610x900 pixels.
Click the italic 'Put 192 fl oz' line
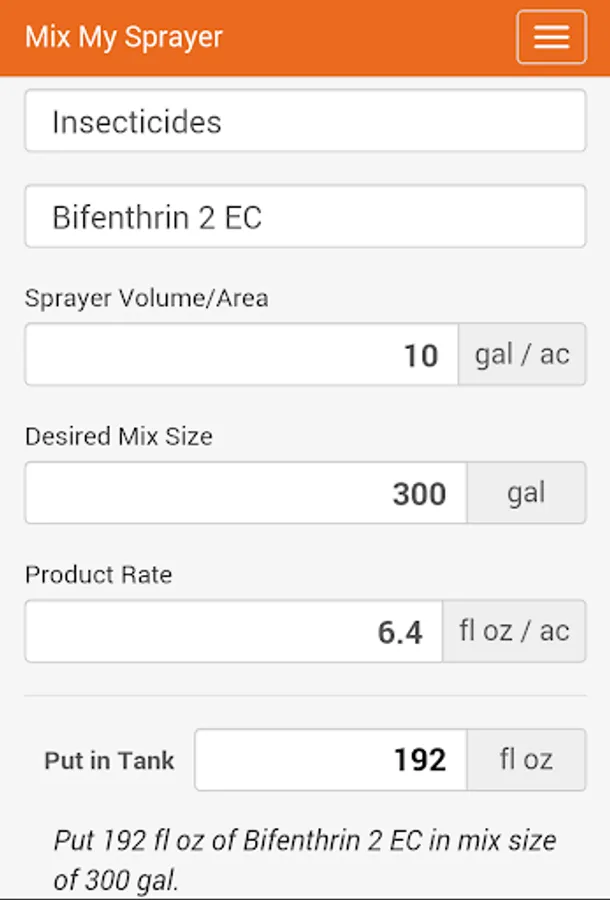pyautogui.click(x=305, y=840)
